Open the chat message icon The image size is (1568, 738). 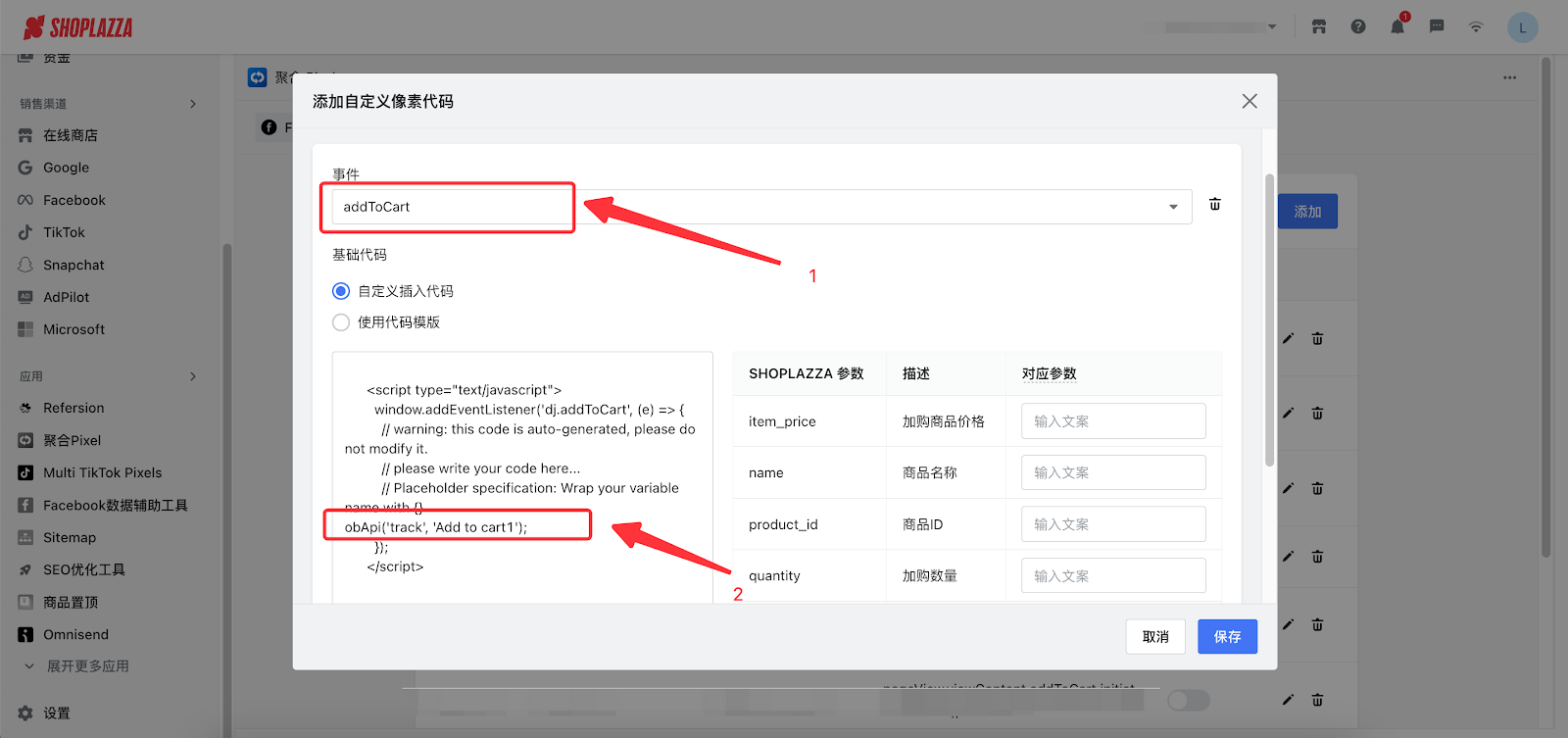coord(1436,26)
